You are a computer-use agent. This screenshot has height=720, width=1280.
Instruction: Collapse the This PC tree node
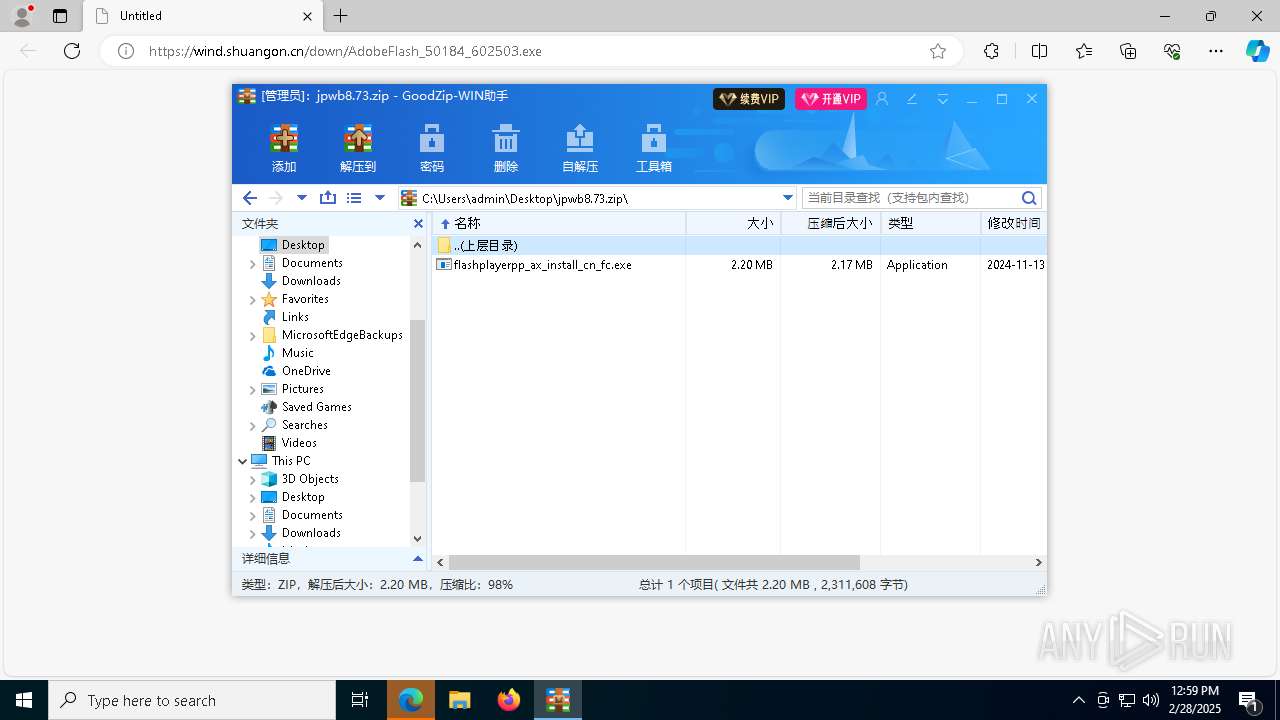point(242,461)
